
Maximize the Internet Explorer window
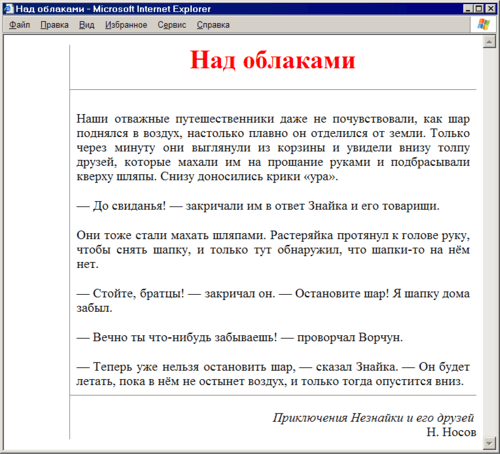point(479,9)
